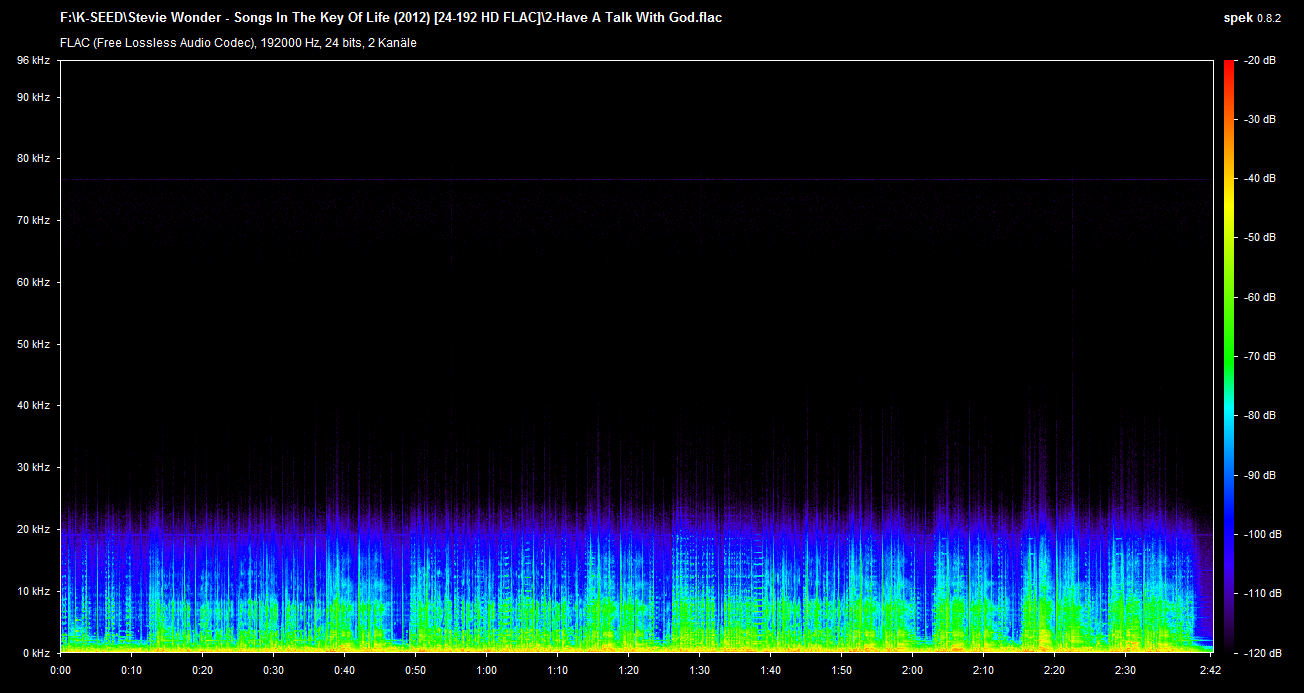Select the -70 dB scale label
Screen dimensions: 1304x693
click(1259, 356)
